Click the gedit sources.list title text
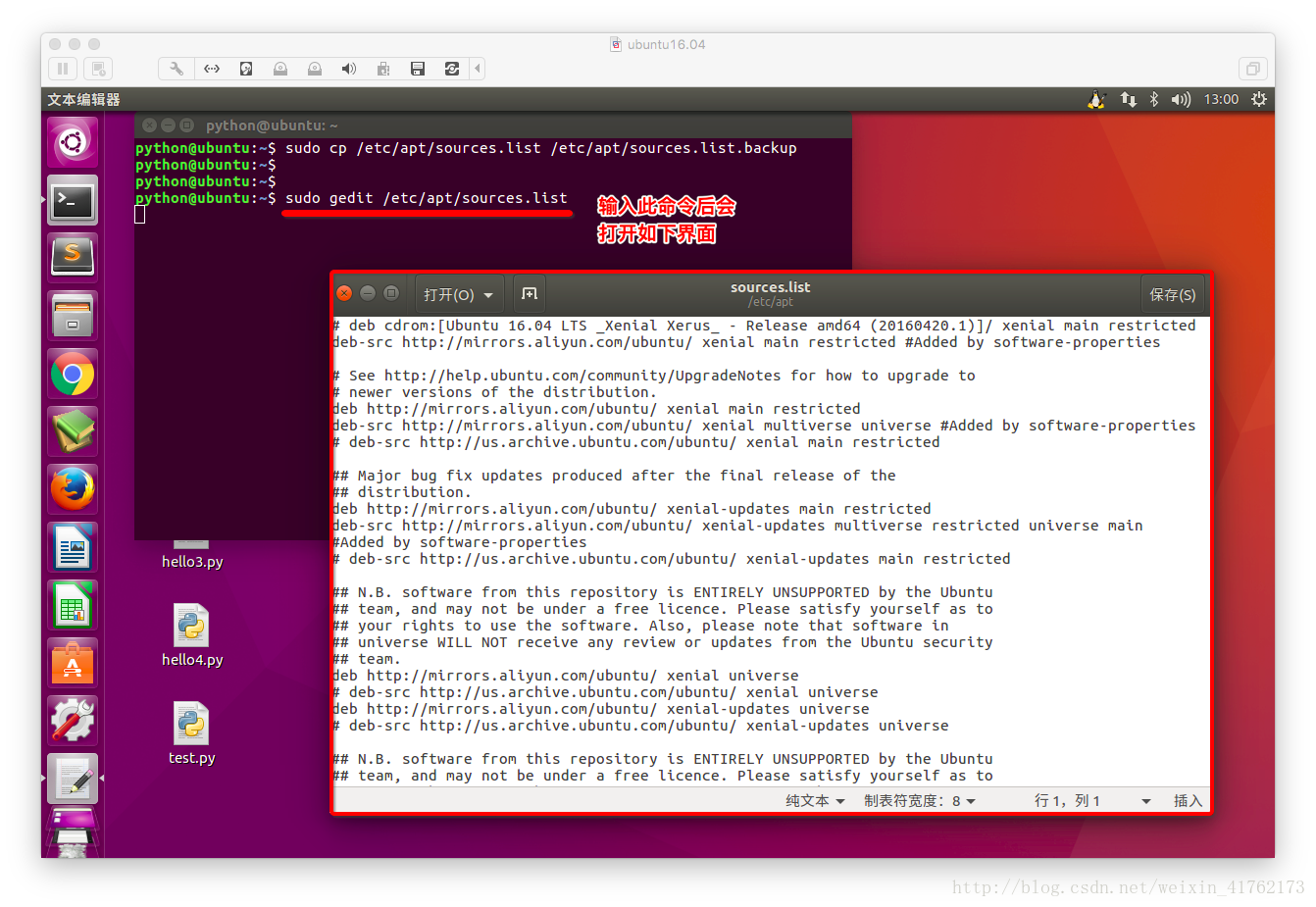This screenshot has height=907, width=1316. click(x=771, y=287)
